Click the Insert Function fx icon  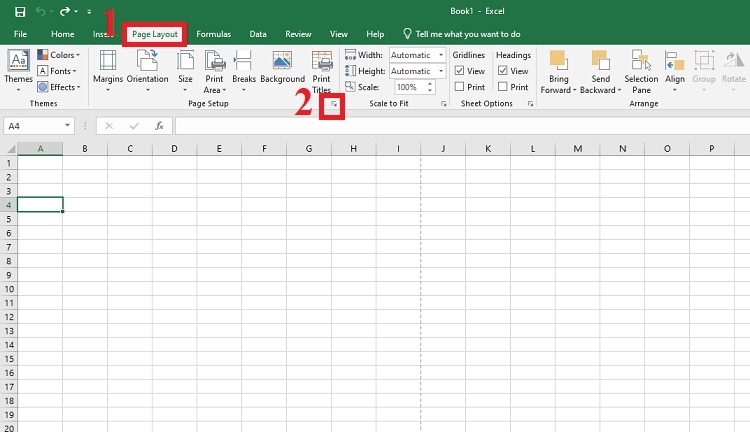click(159, 126)
